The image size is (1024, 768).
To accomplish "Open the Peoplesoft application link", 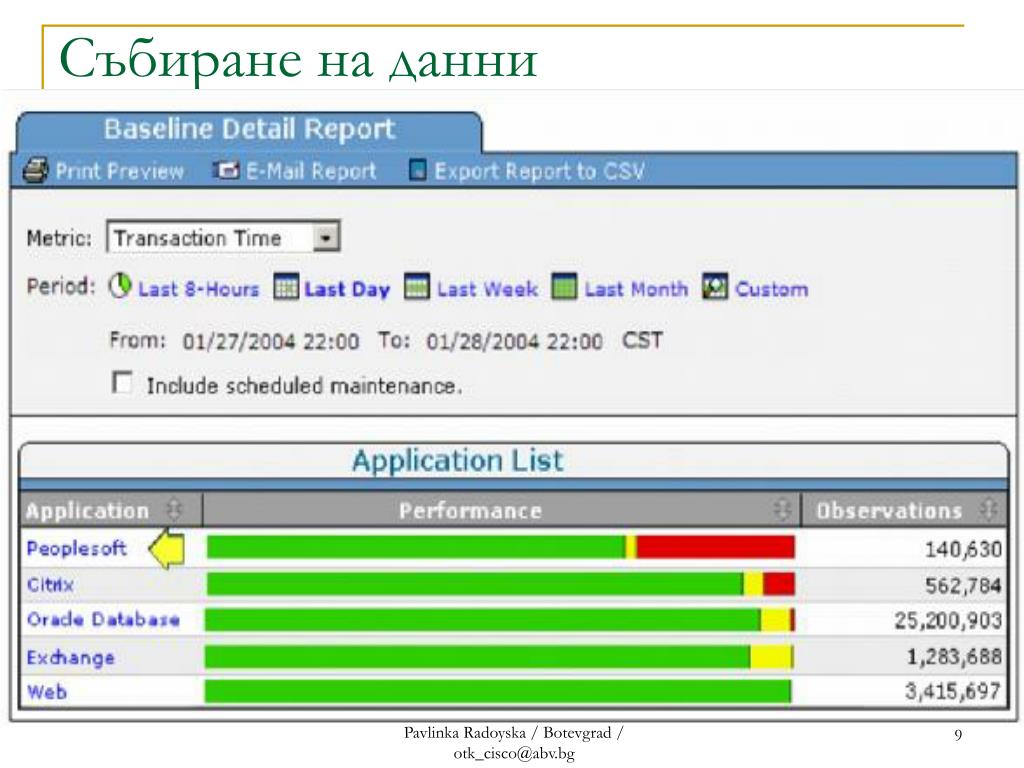I will coord(76,549).
